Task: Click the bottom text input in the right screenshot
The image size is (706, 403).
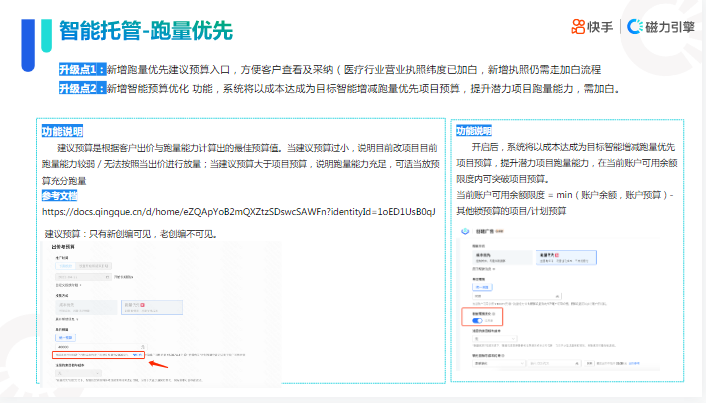Action: coord(555,363)
